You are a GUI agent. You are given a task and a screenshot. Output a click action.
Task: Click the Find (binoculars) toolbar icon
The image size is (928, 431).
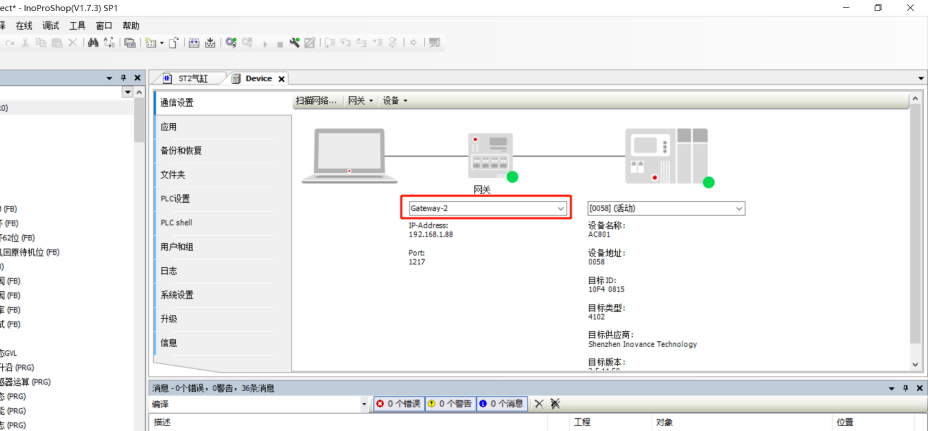pos(93,43)
